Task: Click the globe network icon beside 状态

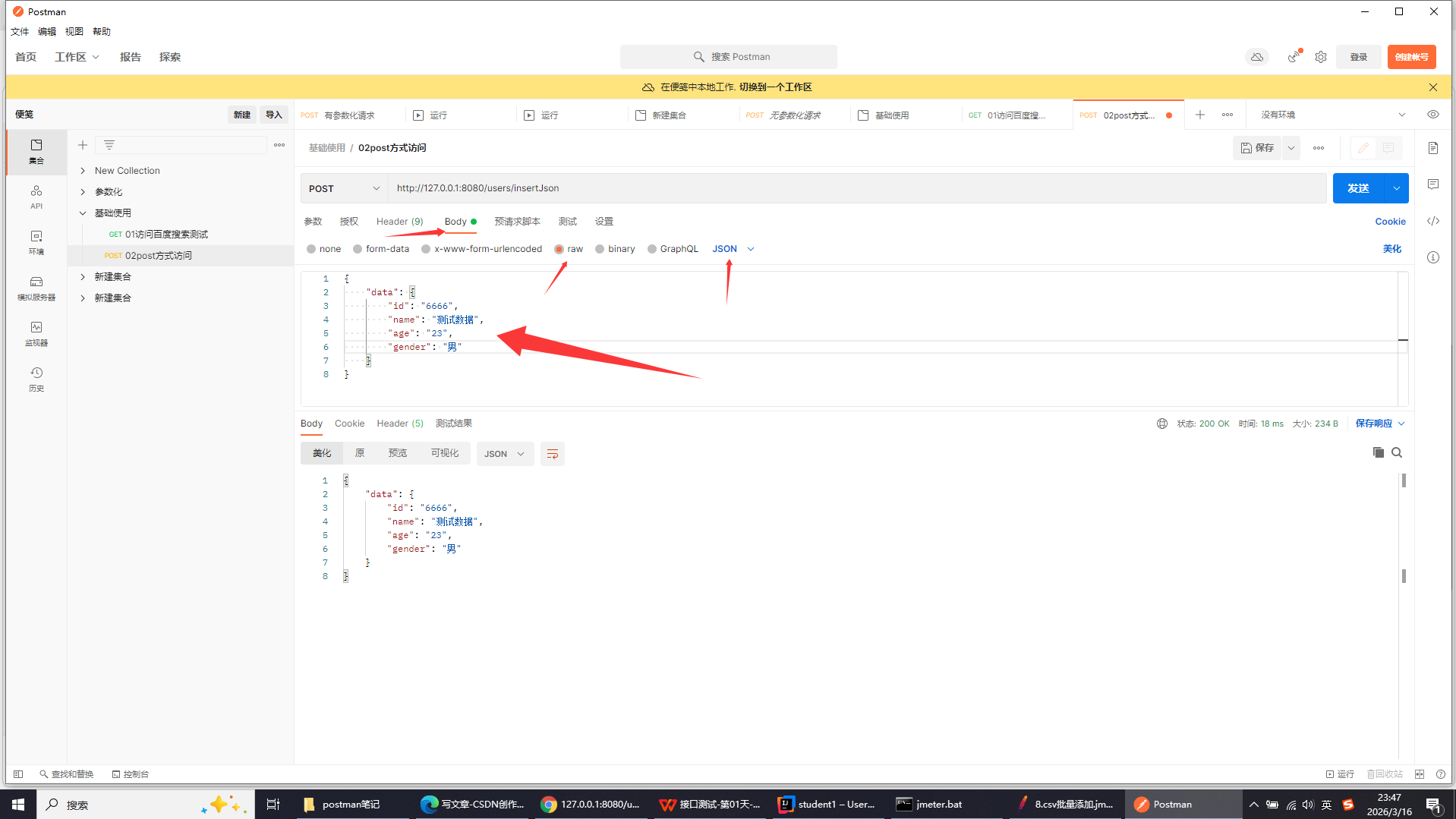Action: pos(1162,424)
